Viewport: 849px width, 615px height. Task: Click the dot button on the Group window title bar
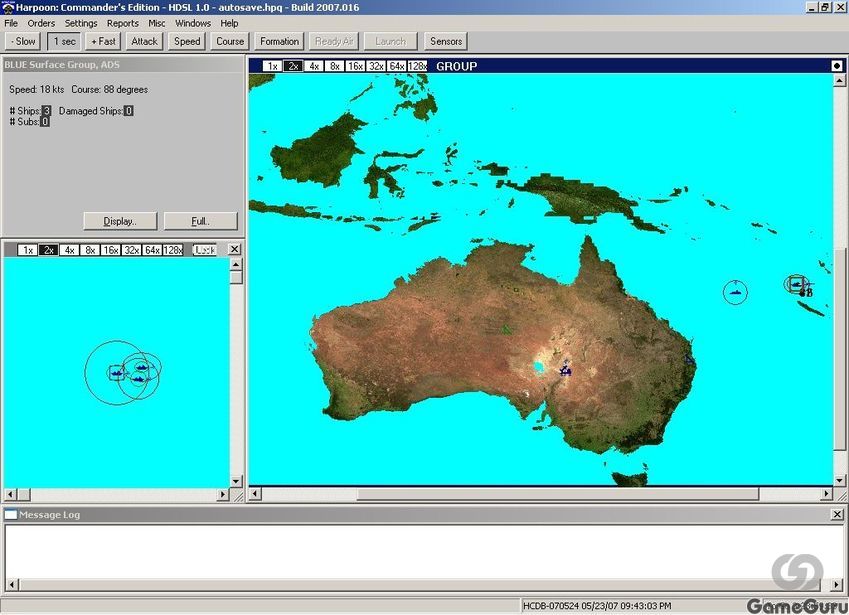837,66
